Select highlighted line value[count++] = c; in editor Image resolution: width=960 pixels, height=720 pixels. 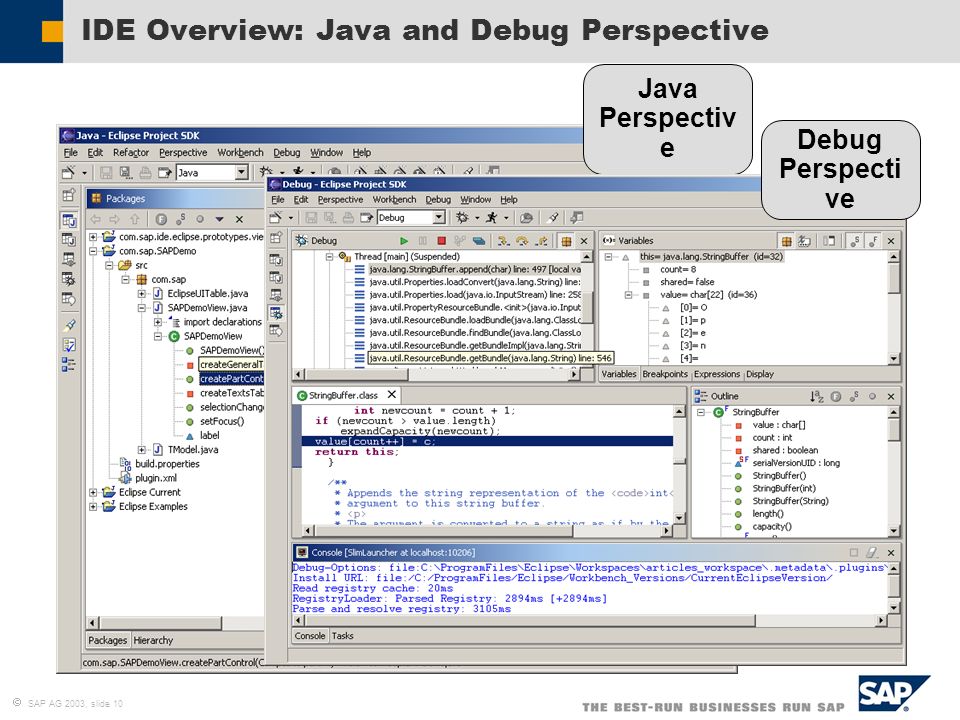tap(487, 441)
